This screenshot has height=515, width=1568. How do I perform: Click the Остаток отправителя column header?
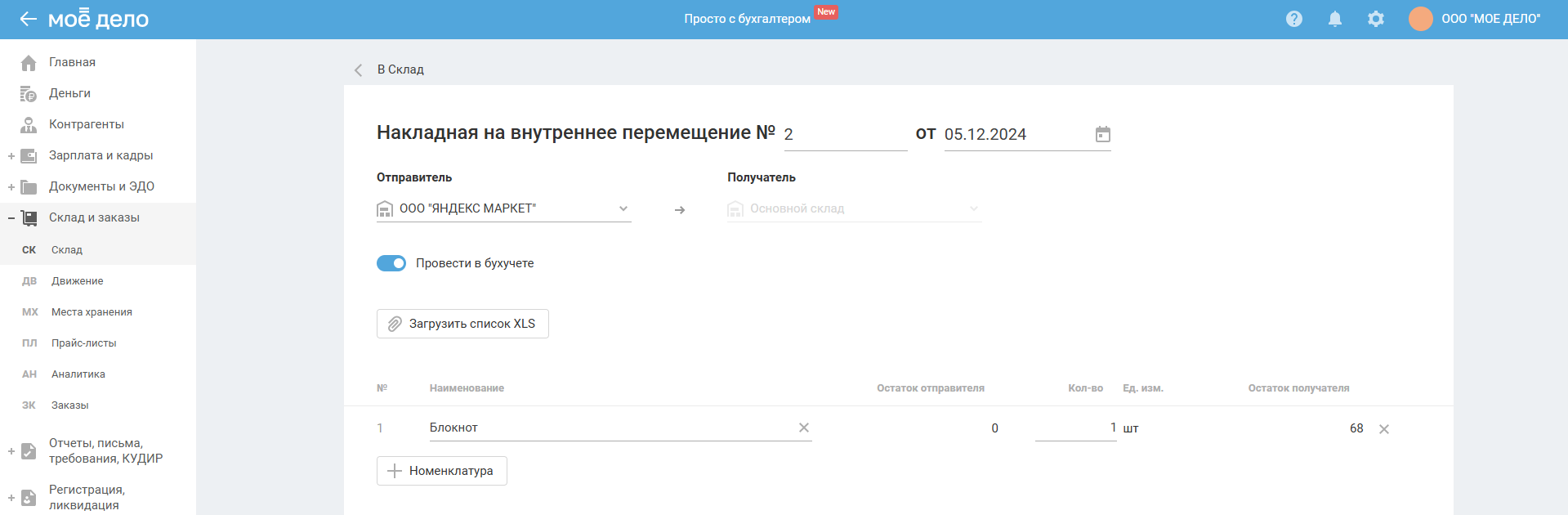[x=931, y=388]
